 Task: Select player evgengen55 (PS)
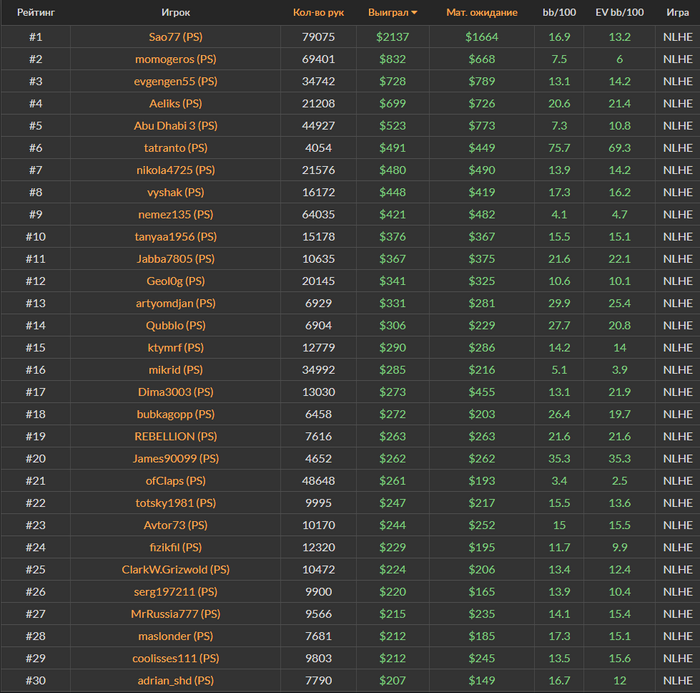[x=176, y=81]
